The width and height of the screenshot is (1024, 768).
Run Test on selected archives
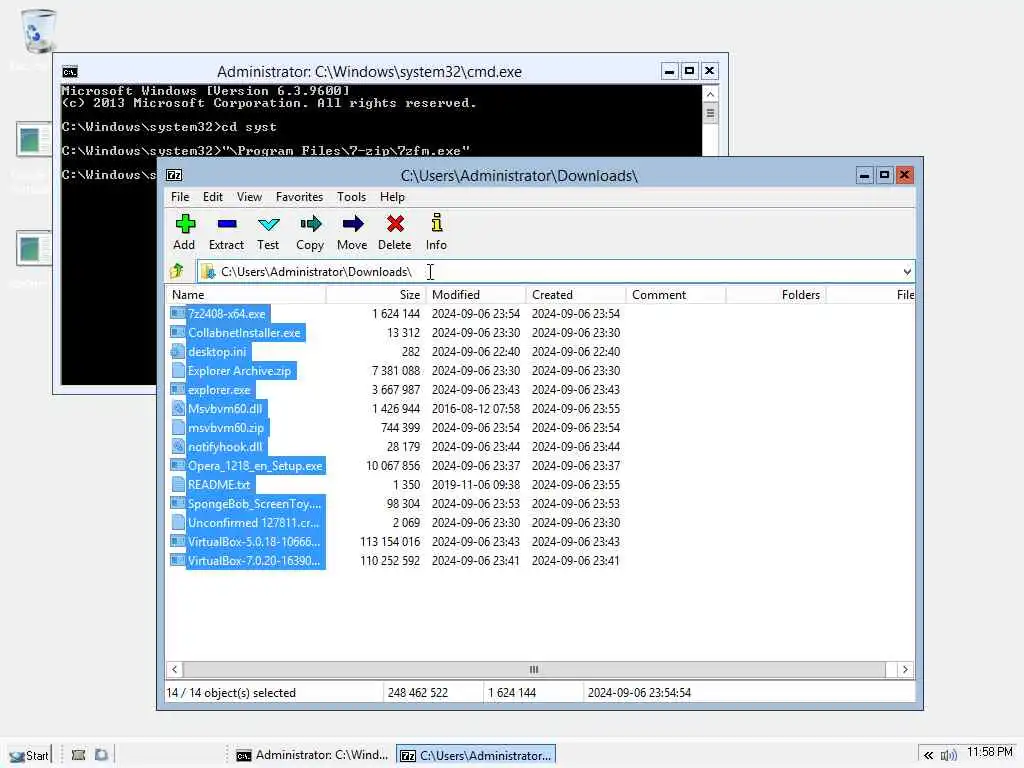click(x=268, y=232)
